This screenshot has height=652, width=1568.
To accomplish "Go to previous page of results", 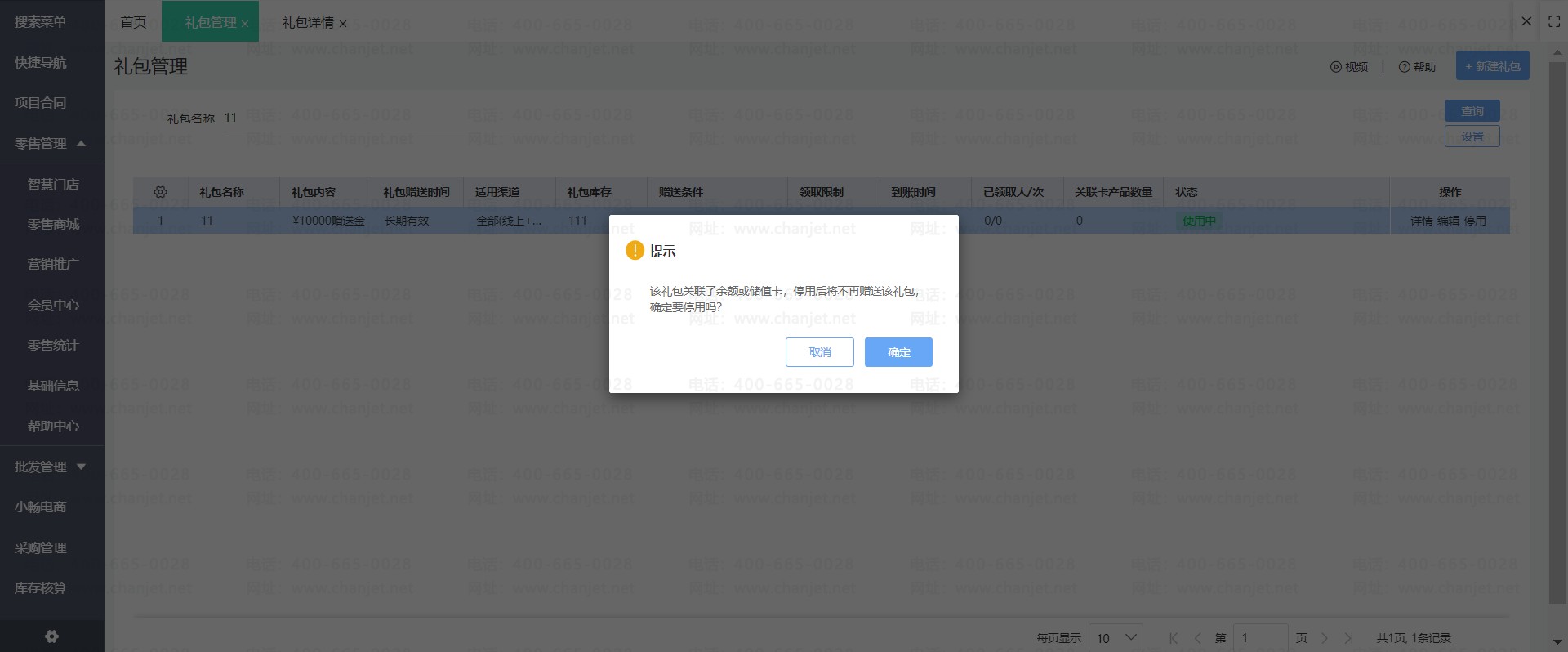I will (1197, 638).
